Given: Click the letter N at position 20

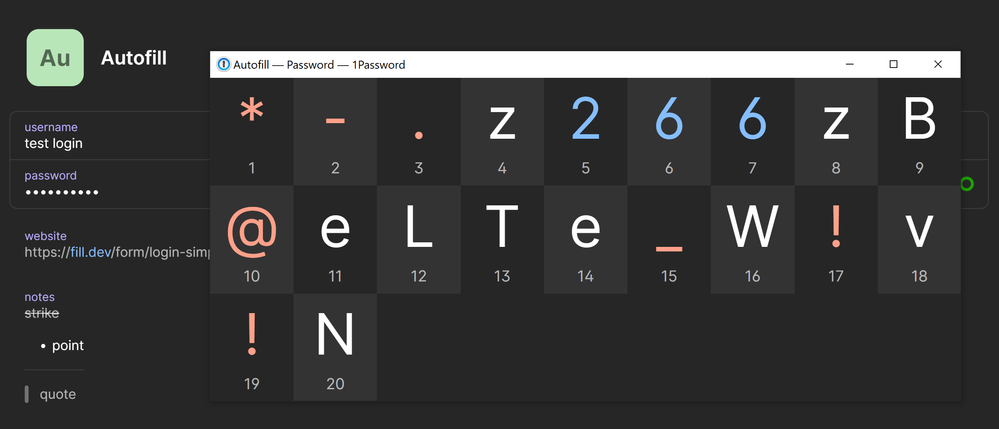Looking at the screenshot, I should click(335, 346).
